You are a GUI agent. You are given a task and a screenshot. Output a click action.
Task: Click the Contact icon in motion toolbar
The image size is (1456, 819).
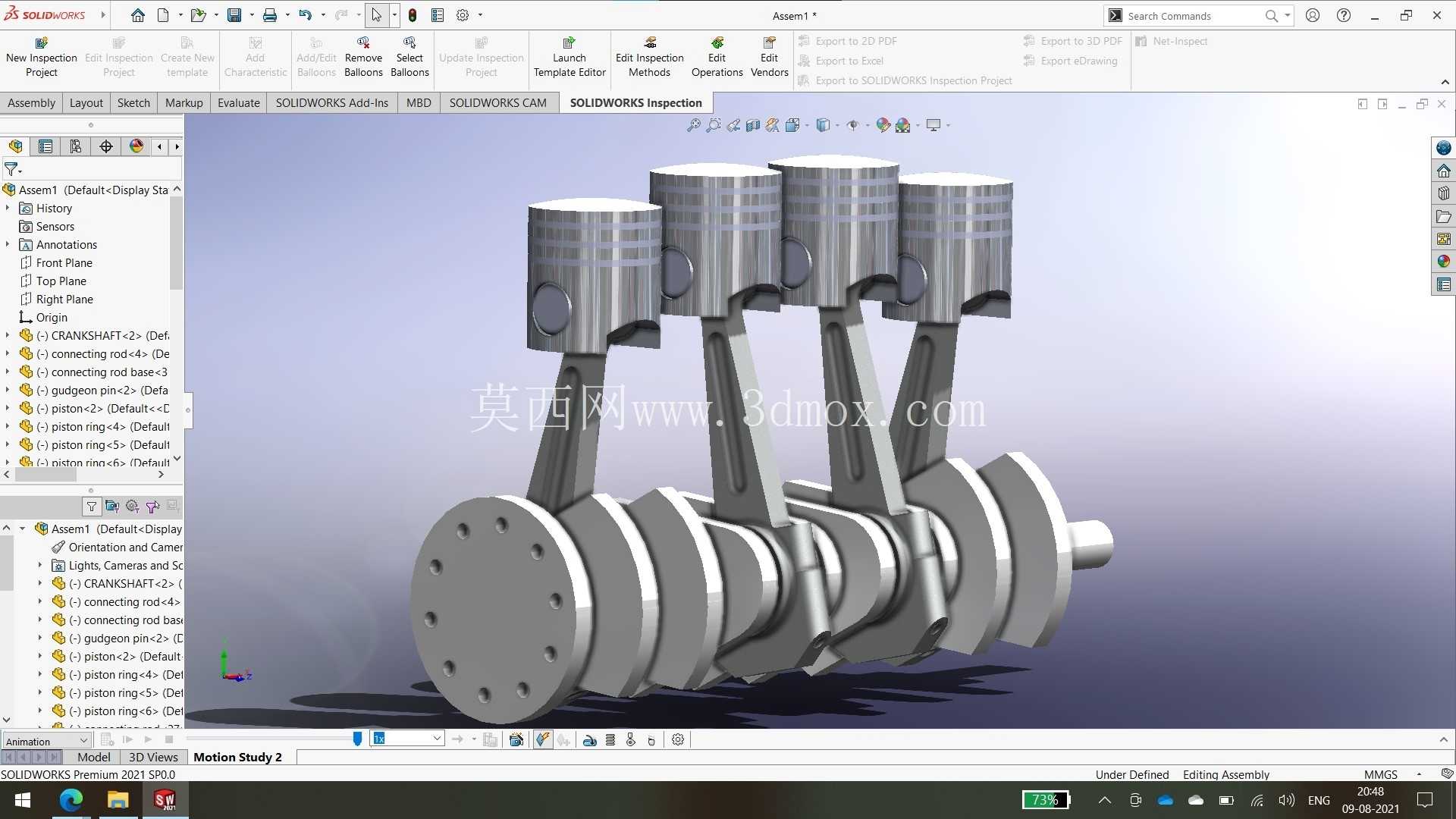click(x=631, y=739)
